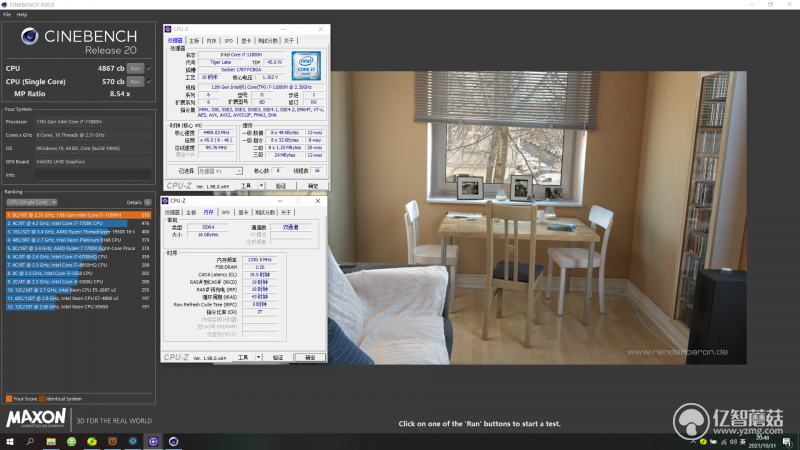Select ranking row 2 Core i7-7700K
The width and height of the screenshot is (800, 450).
tap(79, 223)
